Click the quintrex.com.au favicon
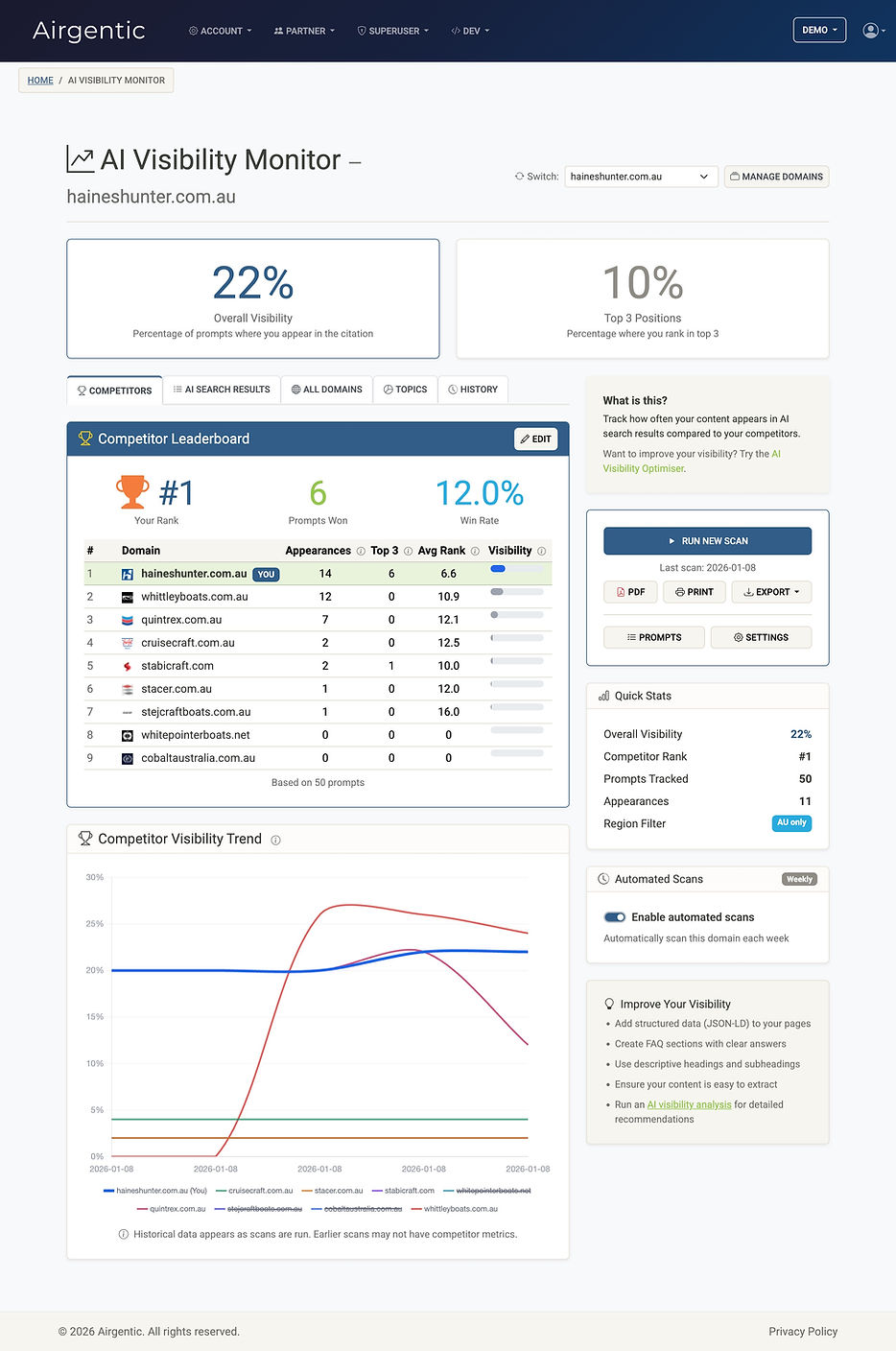The height and width of the screenshot is (1351, 896). (128, 620)
